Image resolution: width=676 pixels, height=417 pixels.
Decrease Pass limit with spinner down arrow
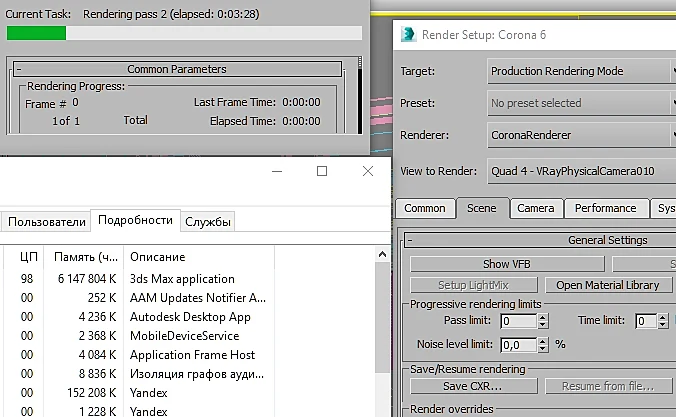(x=543, y=325)
